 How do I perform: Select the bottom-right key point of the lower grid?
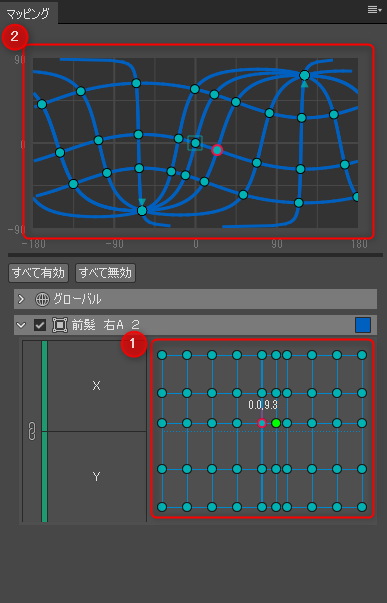click(x=362, y=507)
